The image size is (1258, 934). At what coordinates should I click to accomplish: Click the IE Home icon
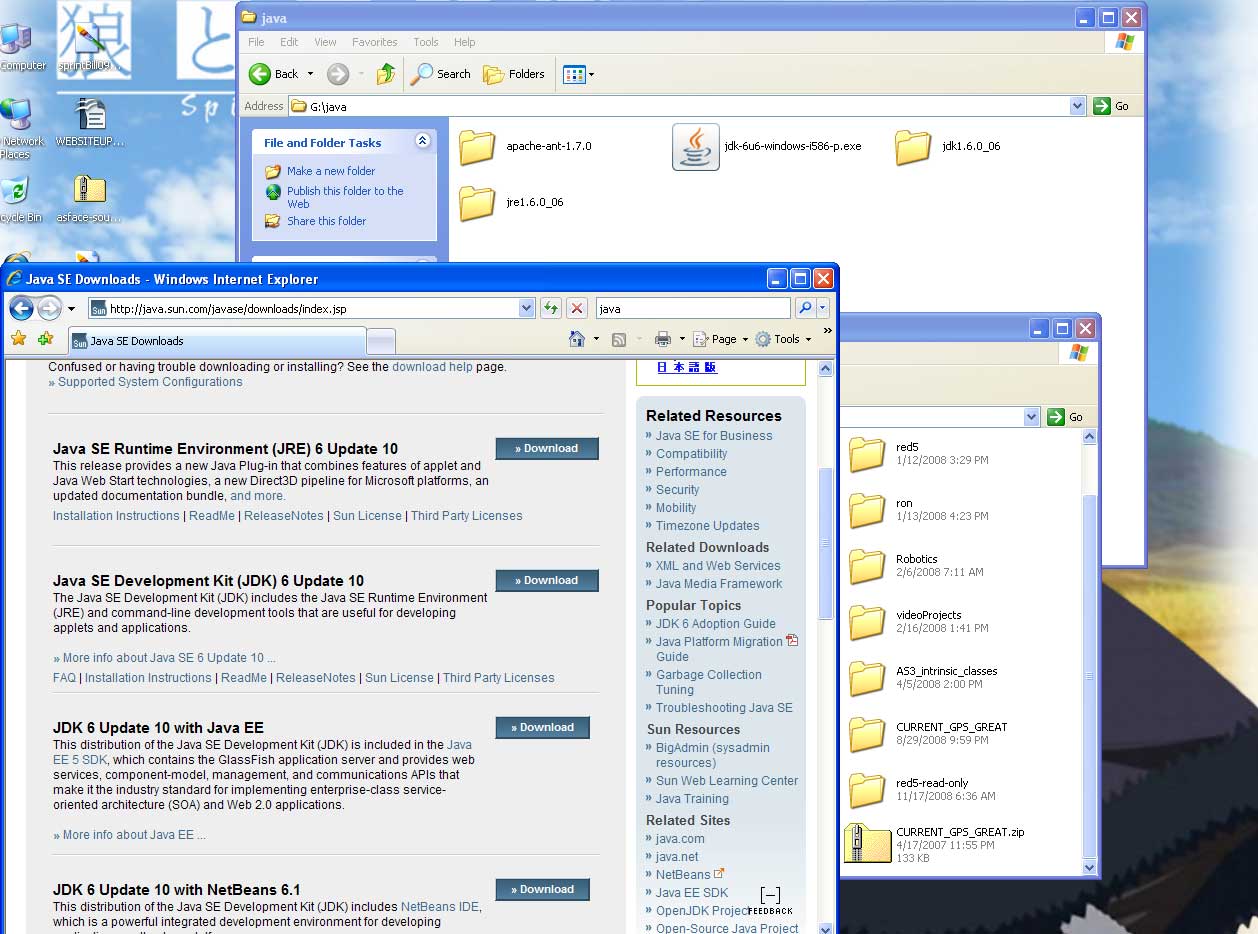click(577, 339)
